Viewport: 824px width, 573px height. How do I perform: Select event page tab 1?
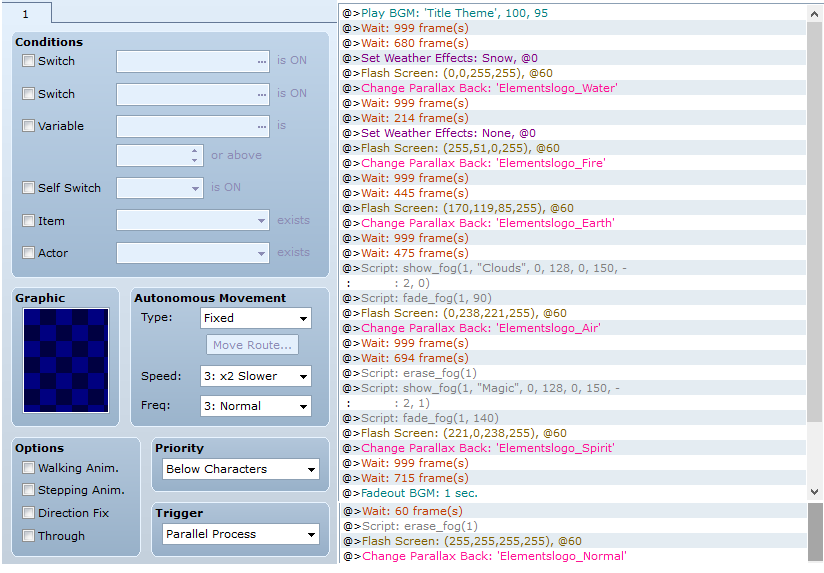[x=26, y=12]
